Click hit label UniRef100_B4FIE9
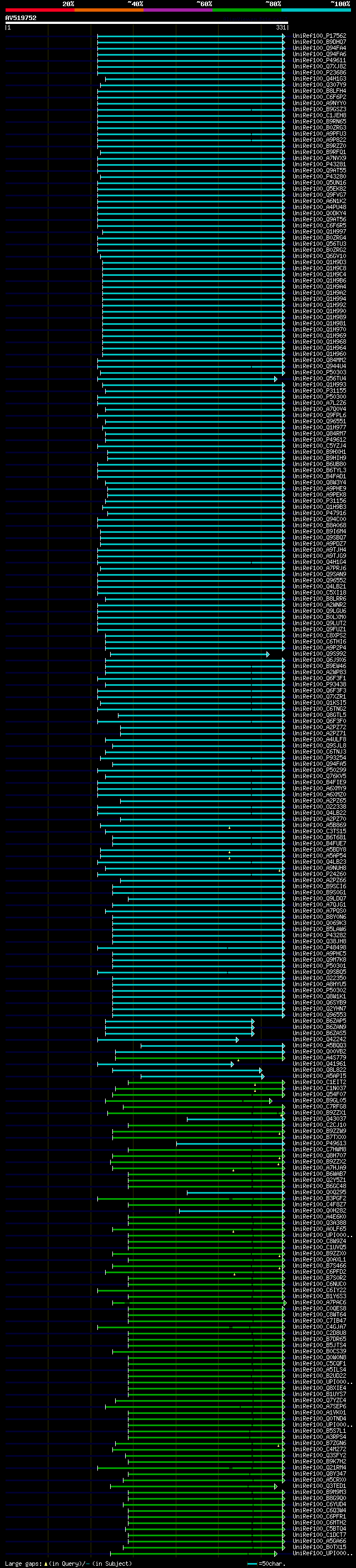 pyautogui.click(x=319, y=782)
